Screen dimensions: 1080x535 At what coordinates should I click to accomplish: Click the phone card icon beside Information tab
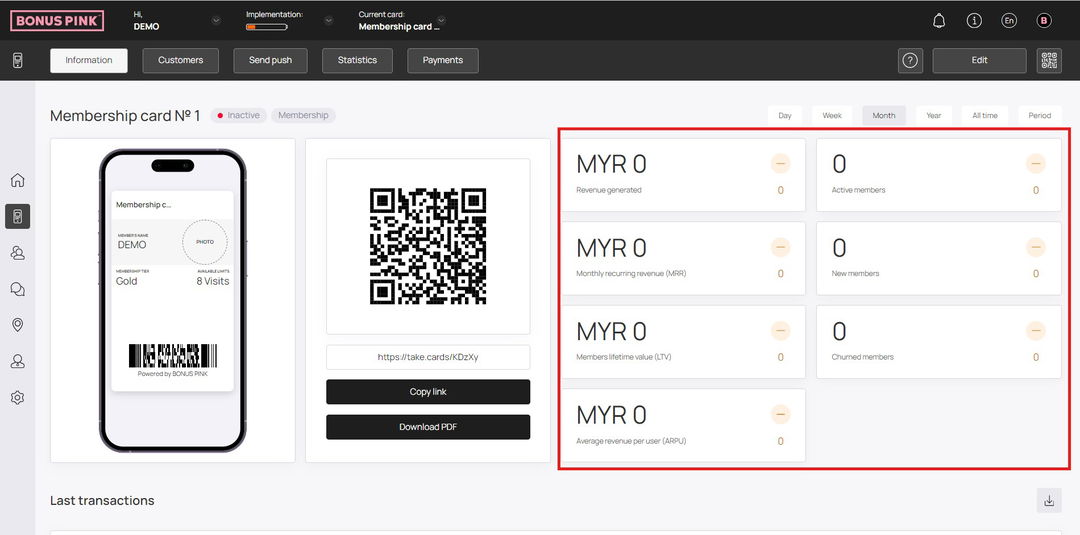(18, 61)
